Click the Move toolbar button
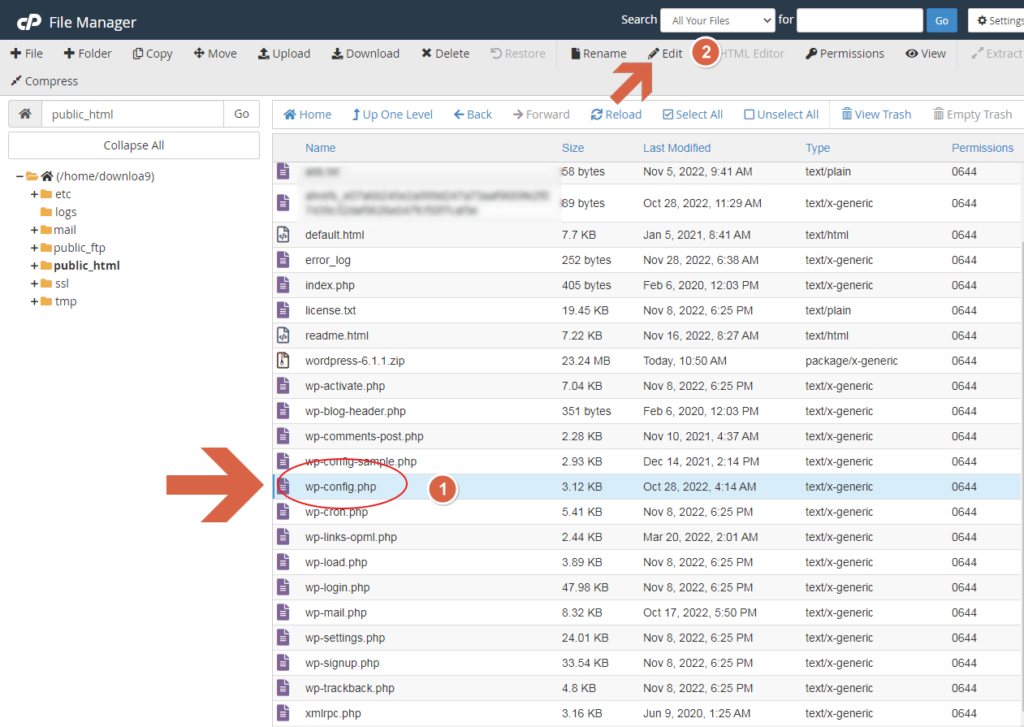This screenshot has height=727, width=1024. point(215,54)
